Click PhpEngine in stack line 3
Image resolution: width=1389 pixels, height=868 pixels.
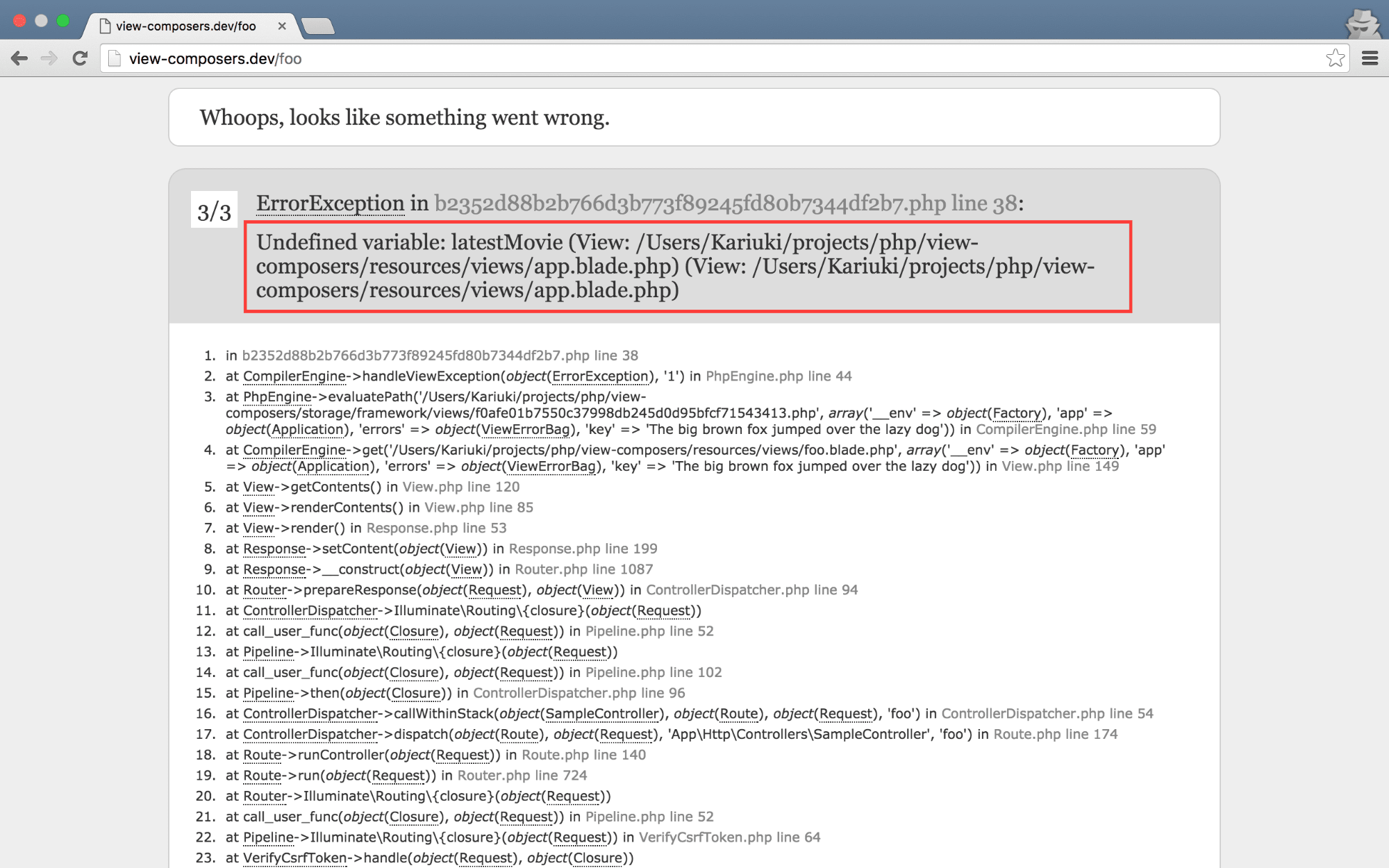[277, 397]
